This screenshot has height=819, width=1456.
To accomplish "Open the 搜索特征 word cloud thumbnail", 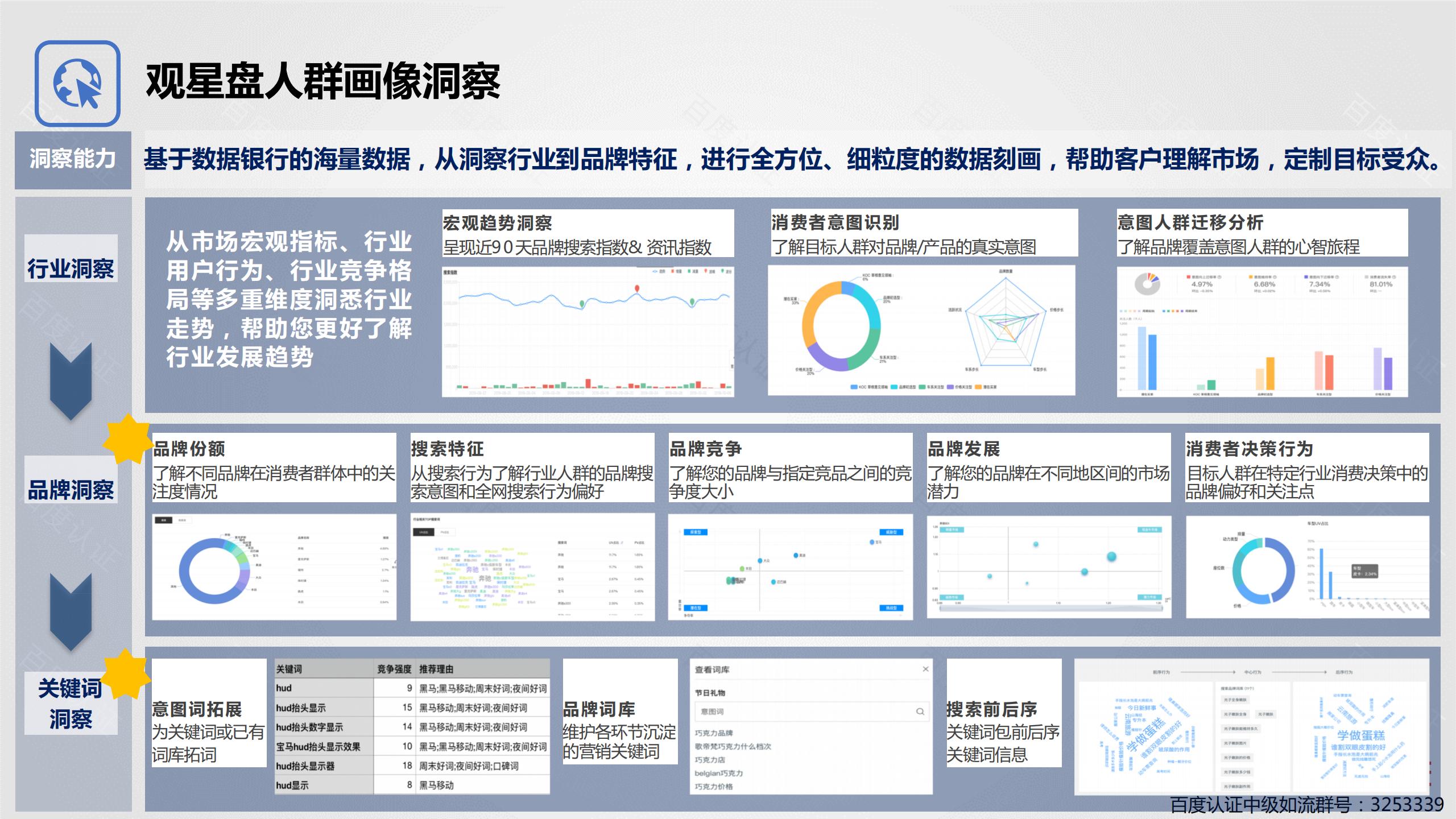I will tap(532, 567).
